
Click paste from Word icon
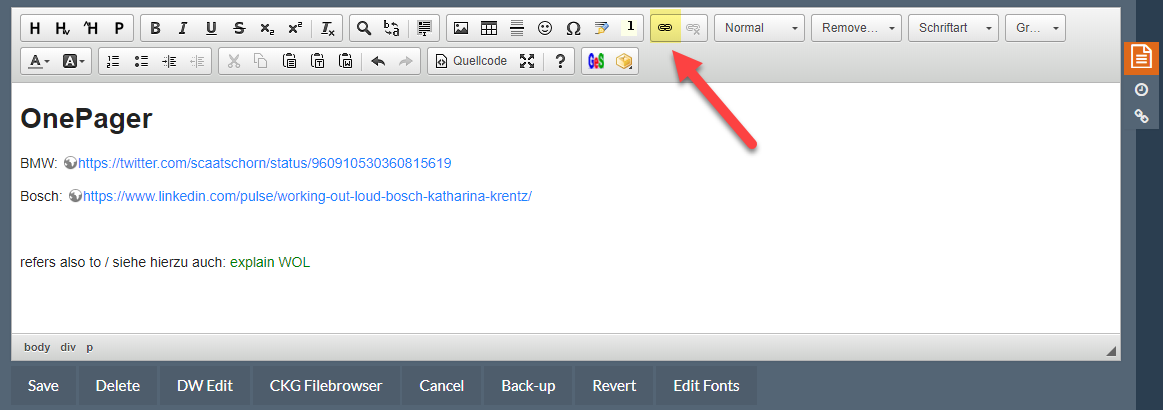pos(346,62)
